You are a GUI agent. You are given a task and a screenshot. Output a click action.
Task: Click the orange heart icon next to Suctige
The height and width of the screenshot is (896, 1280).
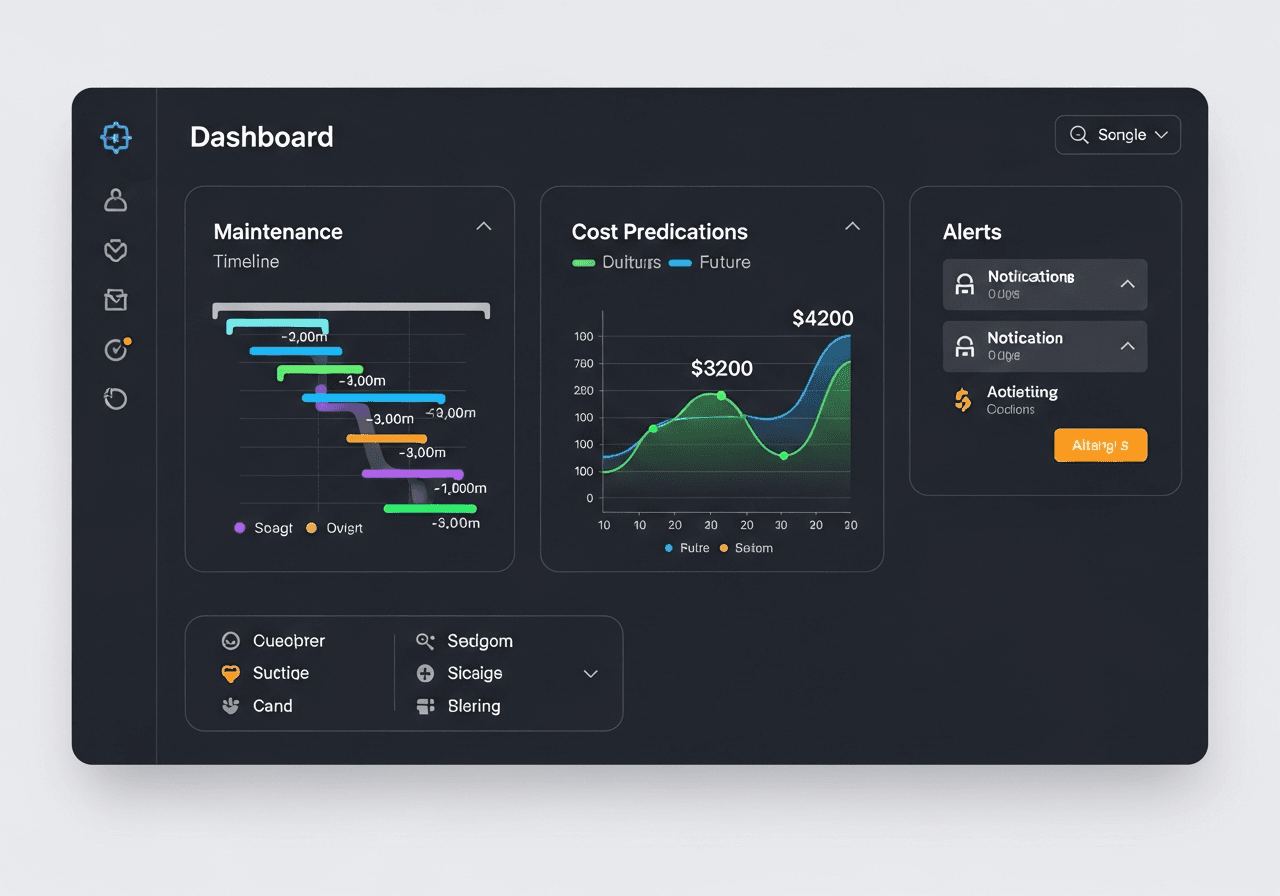click(x=231, y=673)
